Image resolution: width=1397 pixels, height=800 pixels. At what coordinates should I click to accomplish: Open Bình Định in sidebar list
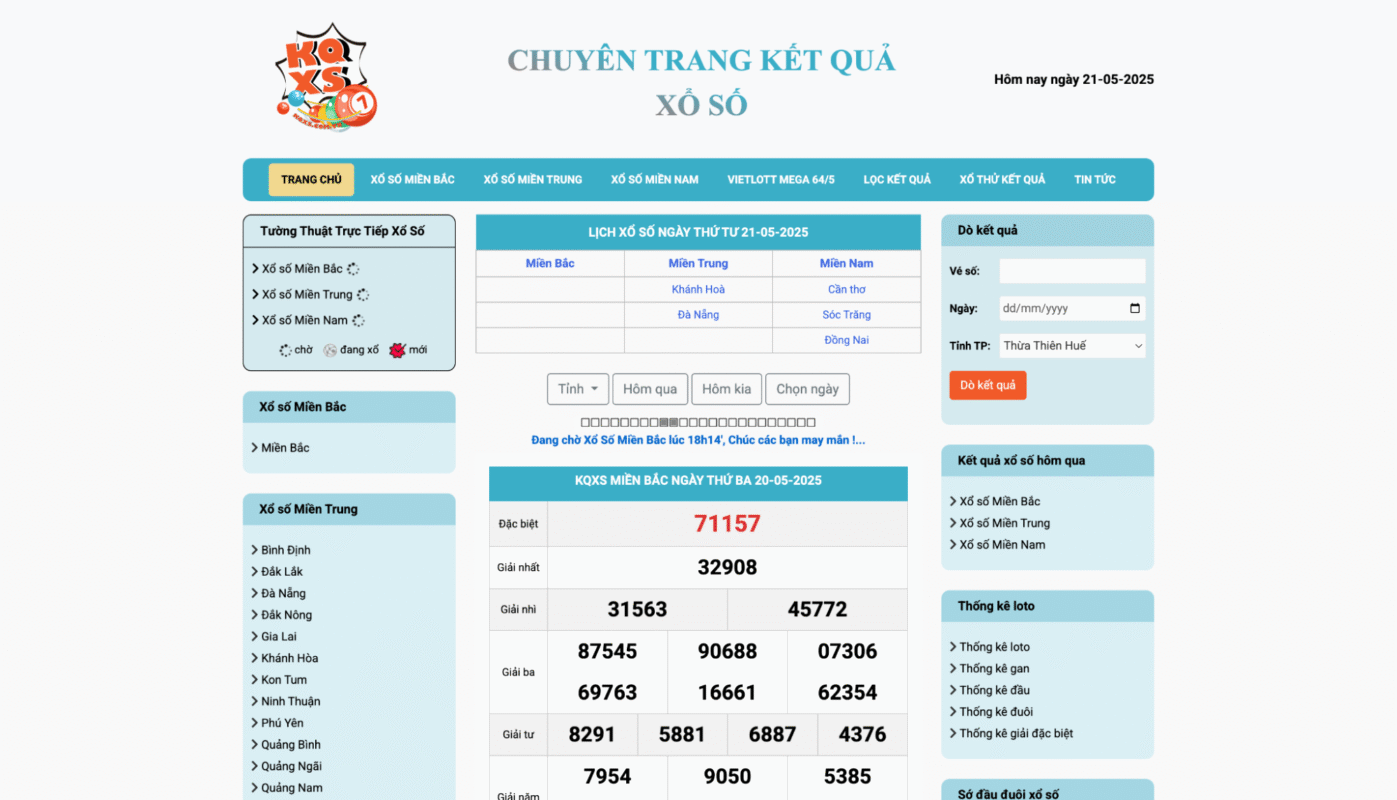click(x=286, y=551)
